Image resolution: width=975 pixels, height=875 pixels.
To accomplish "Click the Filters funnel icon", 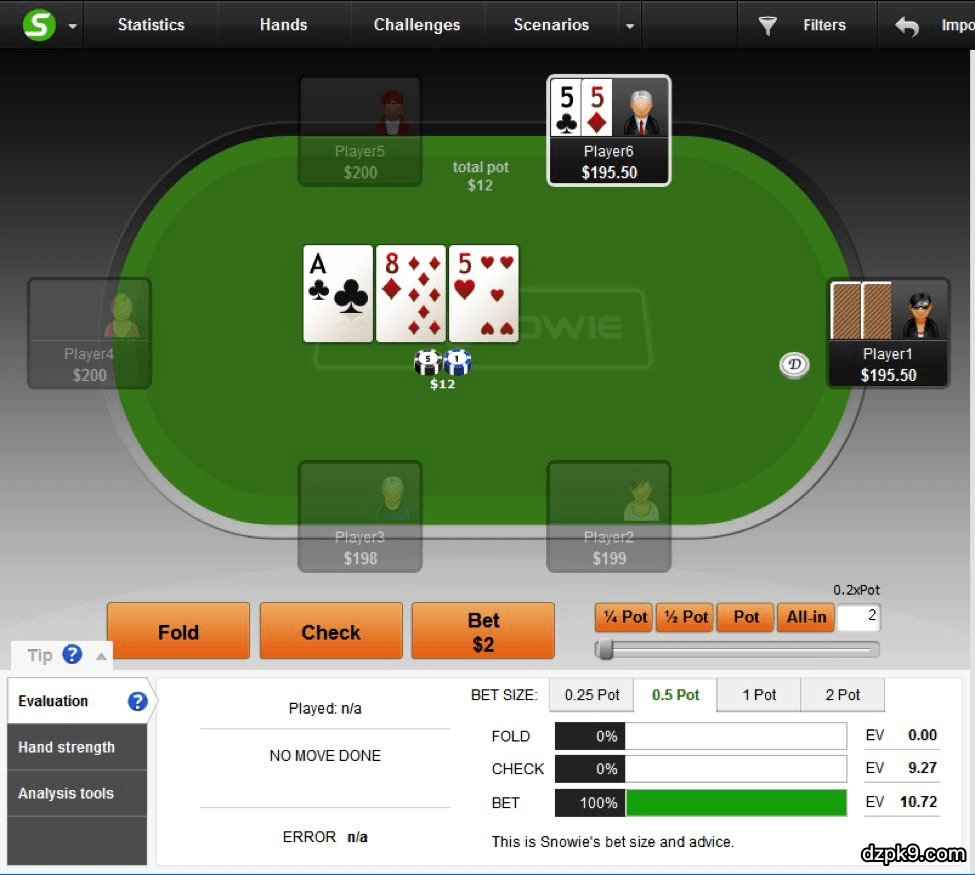I will coord(768,25).
